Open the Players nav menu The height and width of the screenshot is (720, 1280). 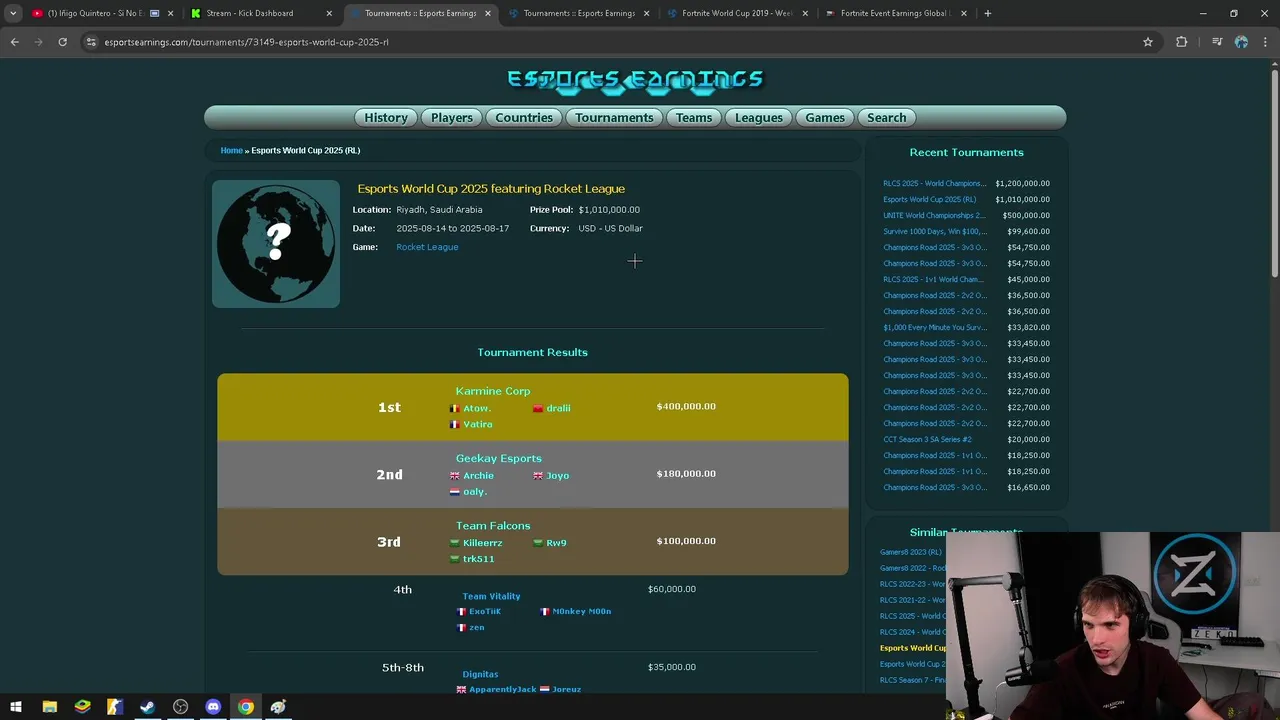pyautogui.click(x=452, y=118)
